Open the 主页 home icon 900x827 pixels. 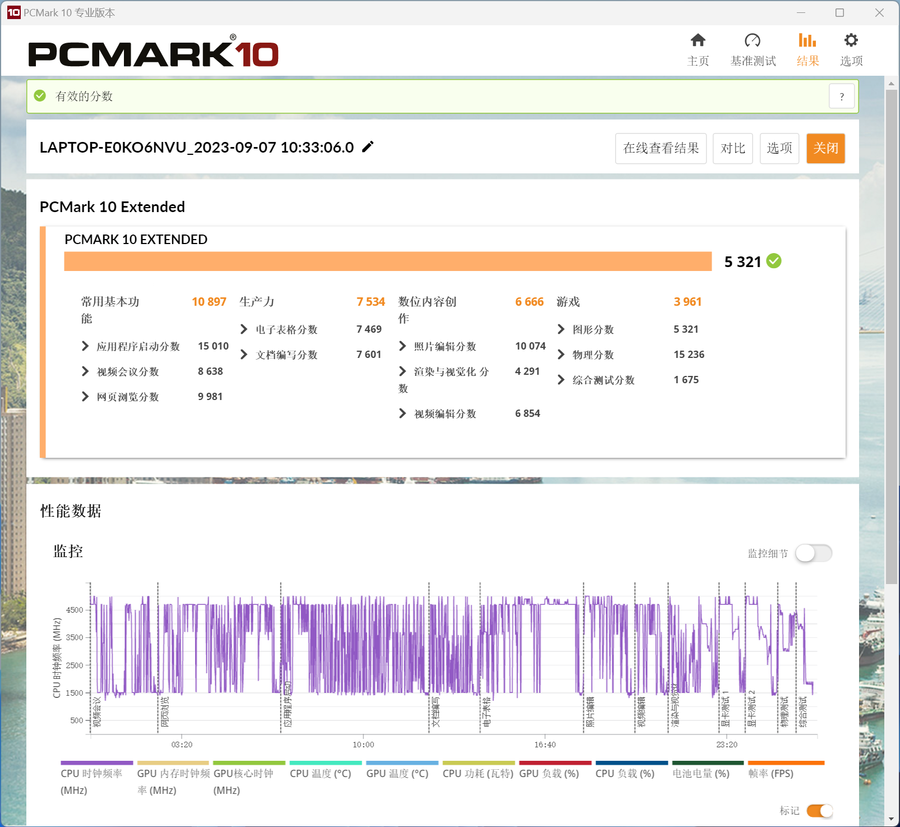[x=697, y=40]
